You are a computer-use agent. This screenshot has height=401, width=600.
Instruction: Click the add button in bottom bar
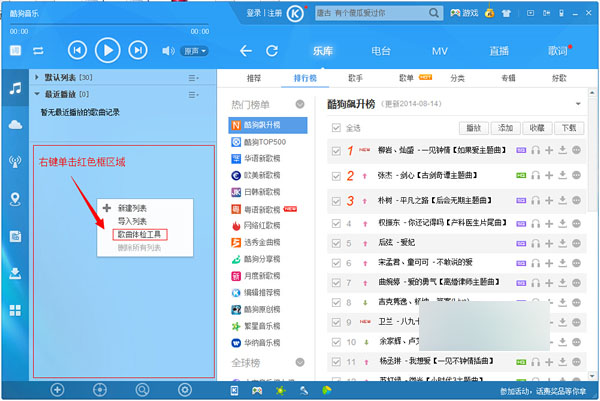tap(57, 390)
